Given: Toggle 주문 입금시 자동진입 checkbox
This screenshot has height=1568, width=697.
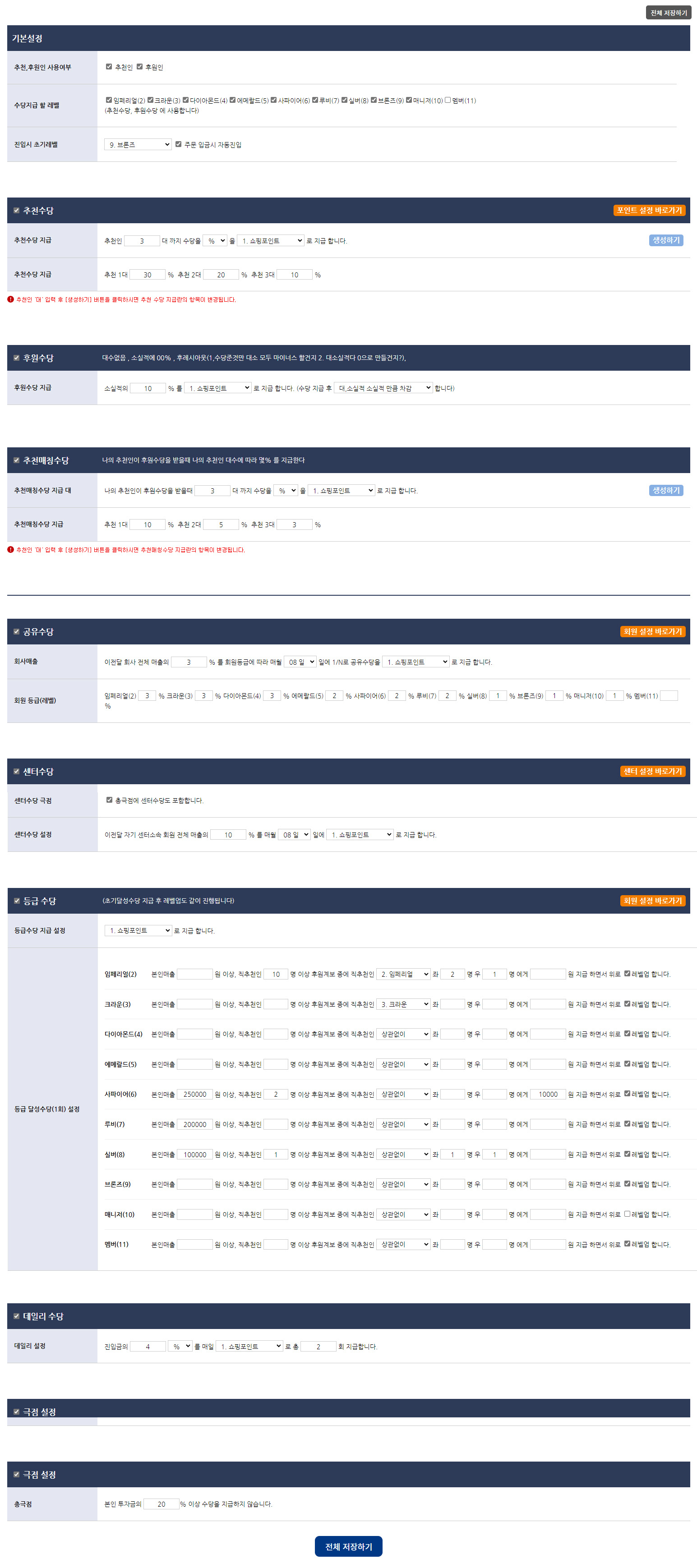Looking at the screenshot, I should 178,144.
